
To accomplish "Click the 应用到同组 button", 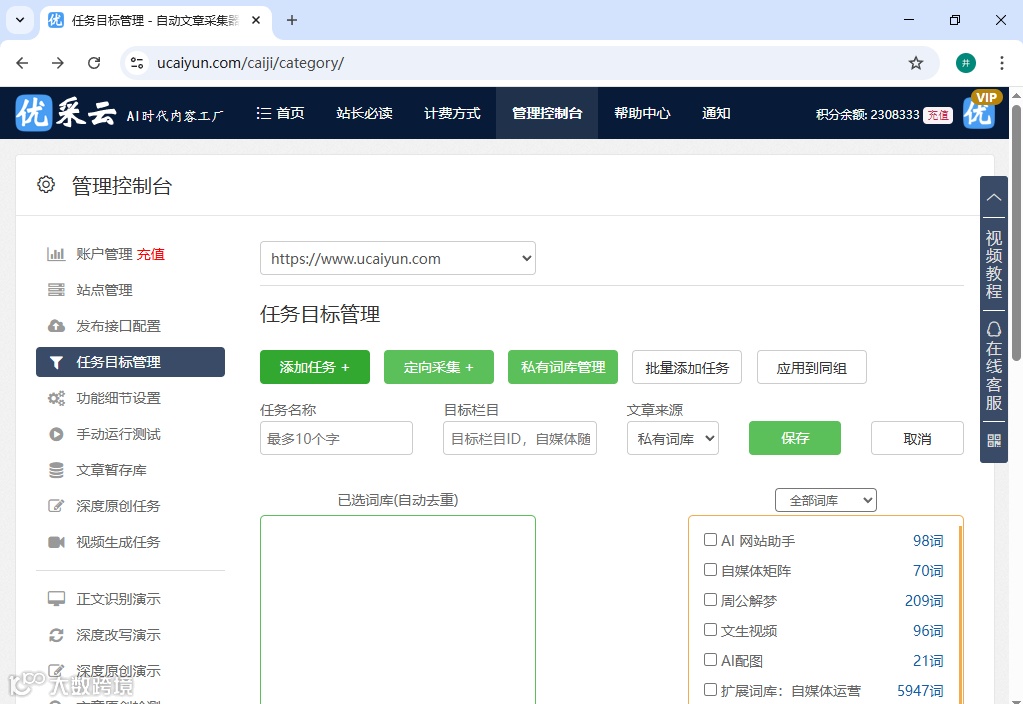I will pos(812,367).
